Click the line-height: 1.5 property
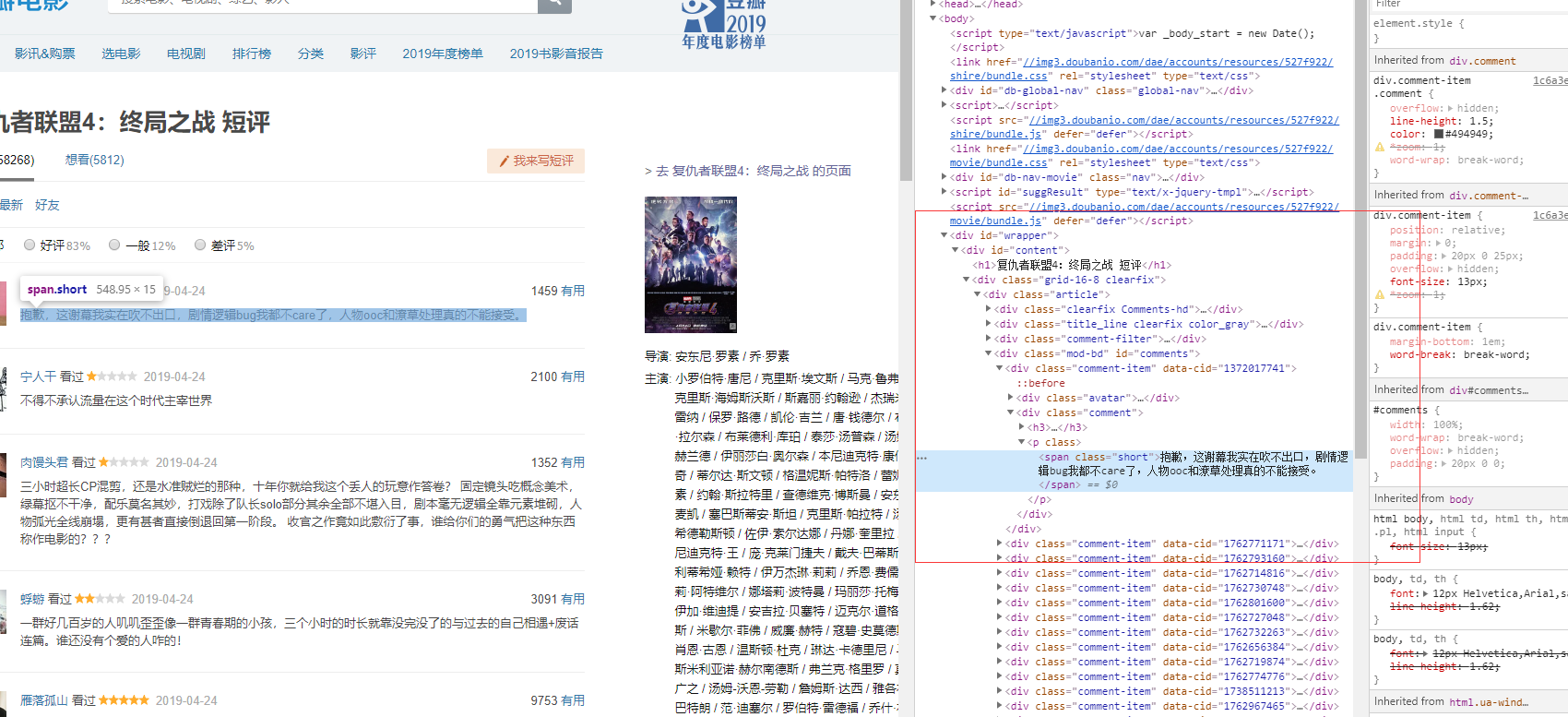The image size is (1568, 717). (x=1441, y=121)
